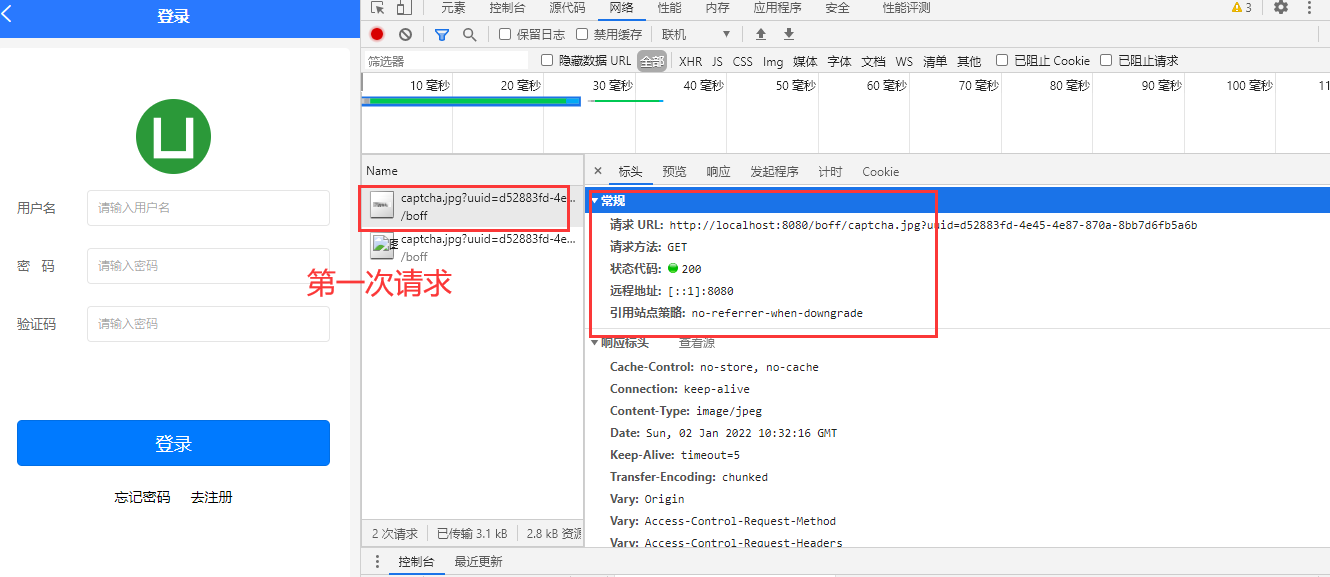Check the 隐藏数据 URL option
The height and width of the screenshot is (577, 1330).
tap(547, 61)
